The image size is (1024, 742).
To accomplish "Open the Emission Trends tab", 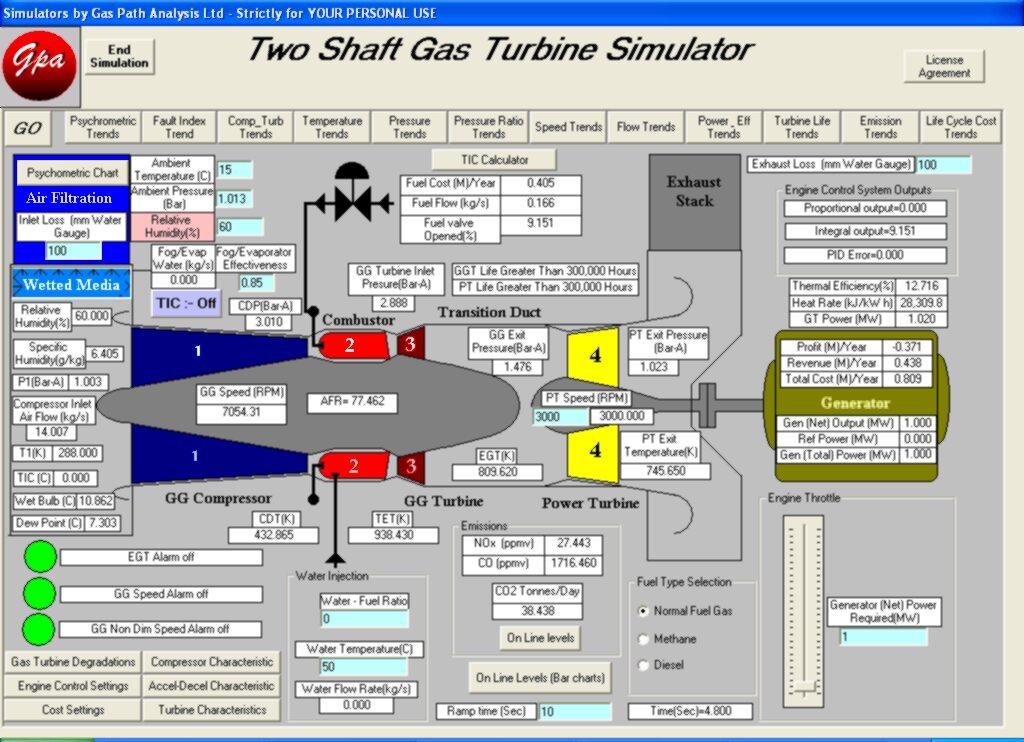I will tap(880, 127).
